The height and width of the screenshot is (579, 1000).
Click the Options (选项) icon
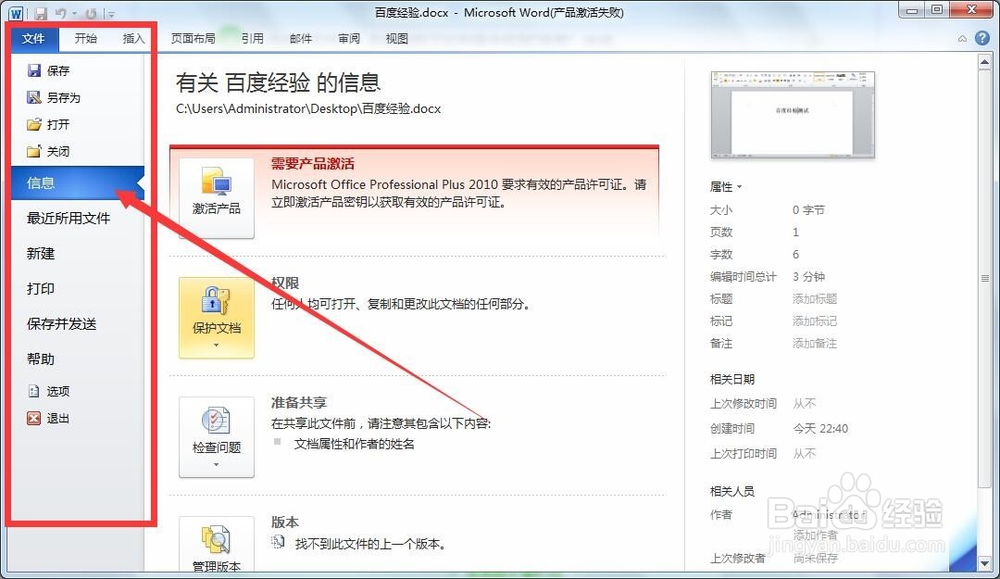click(x=34, y=391)
